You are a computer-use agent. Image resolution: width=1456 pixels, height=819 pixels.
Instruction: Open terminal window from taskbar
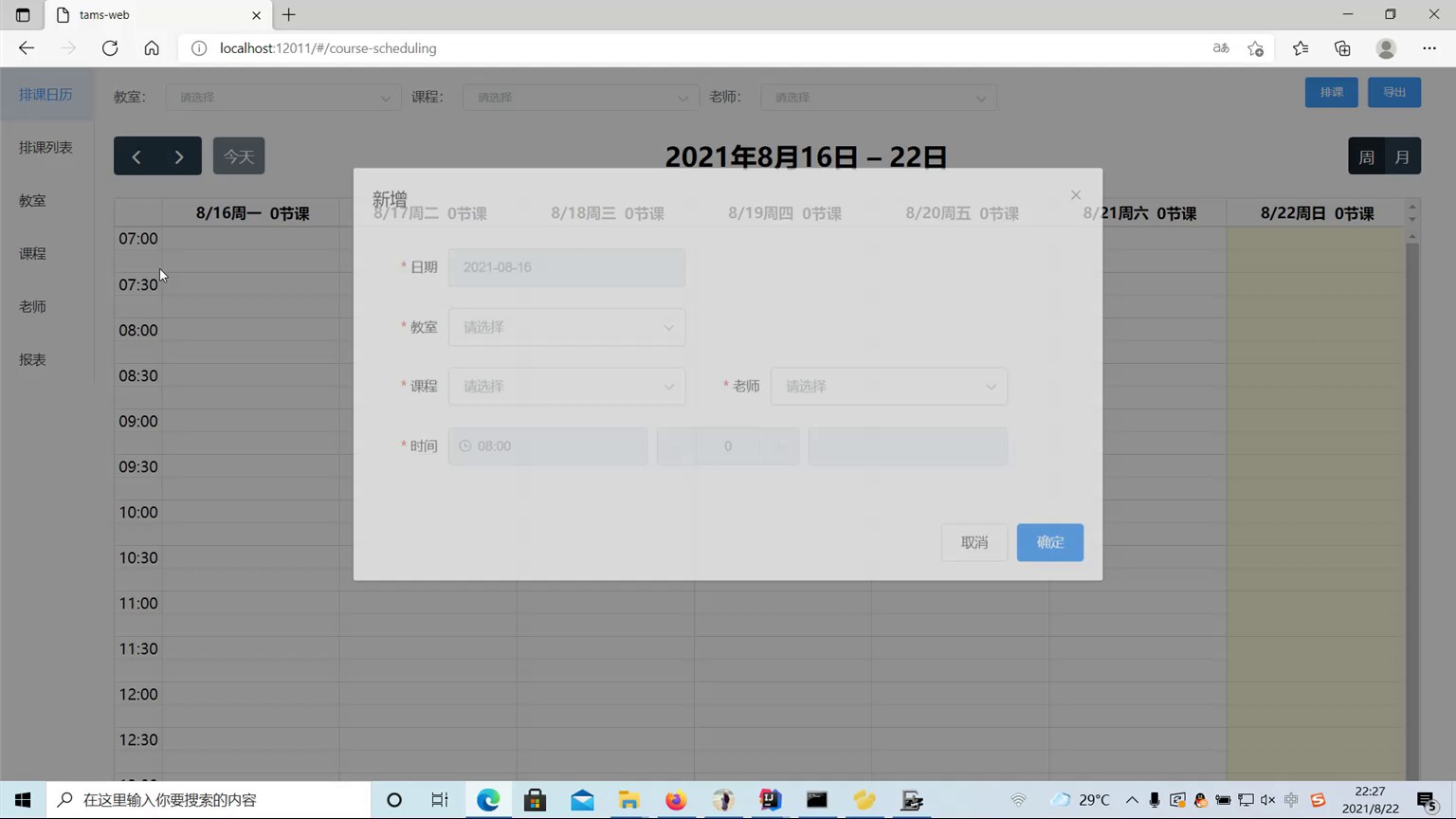click(x=817, y=800)
